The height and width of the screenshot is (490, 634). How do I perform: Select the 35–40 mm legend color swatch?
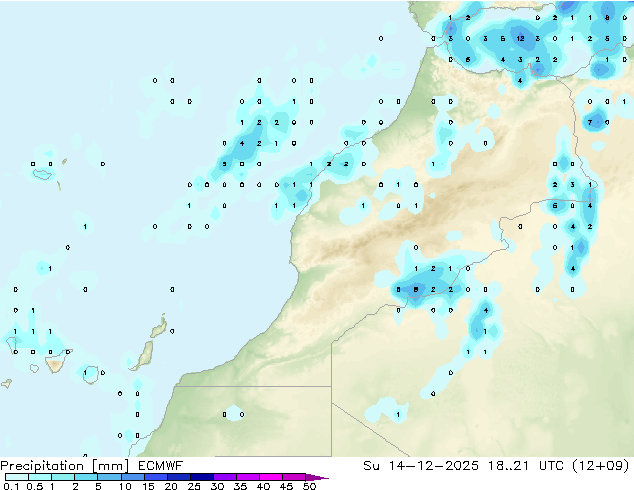point(247,477)
